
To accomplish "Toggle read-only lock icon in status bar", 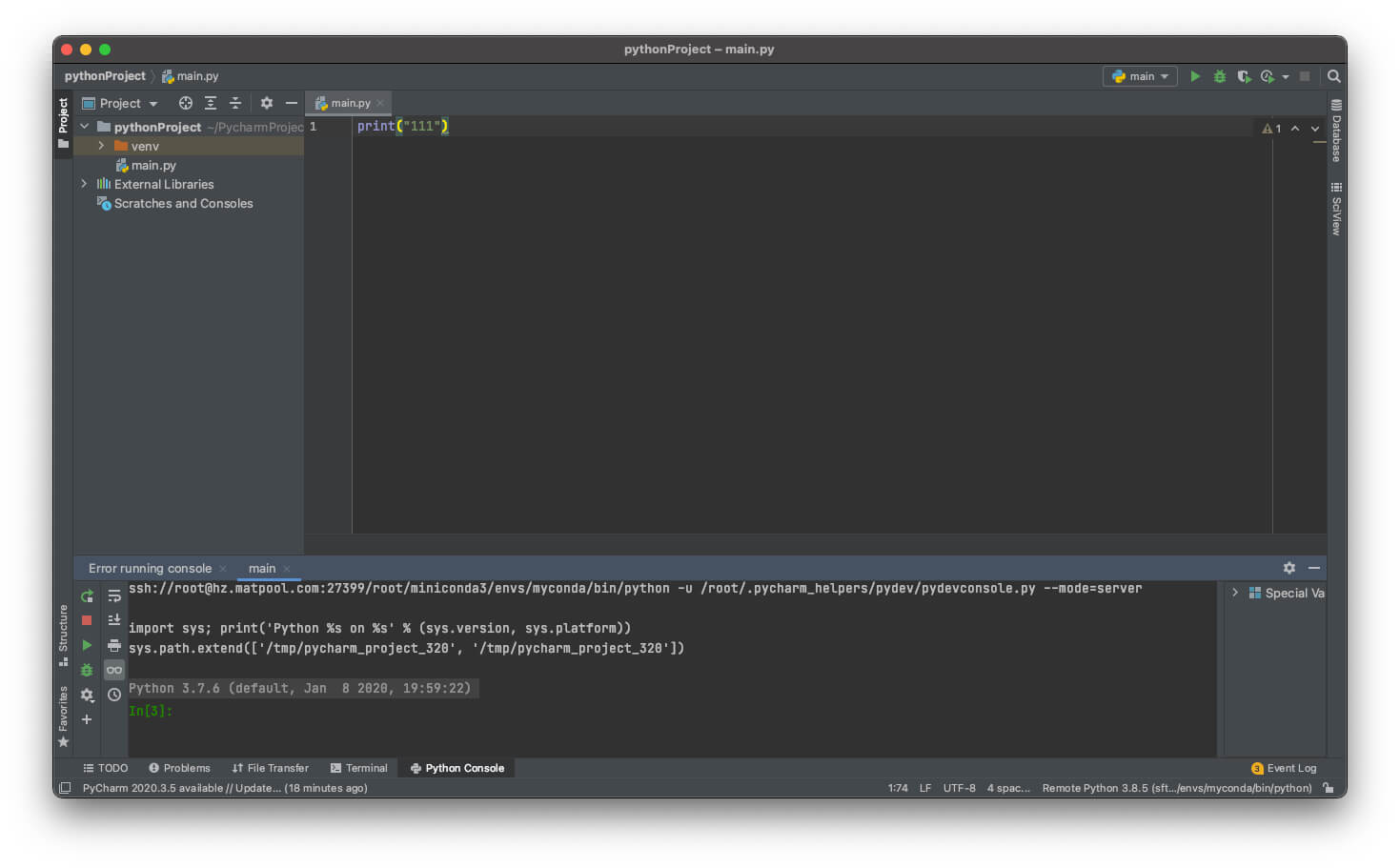I will click(x=1329, y=788).
